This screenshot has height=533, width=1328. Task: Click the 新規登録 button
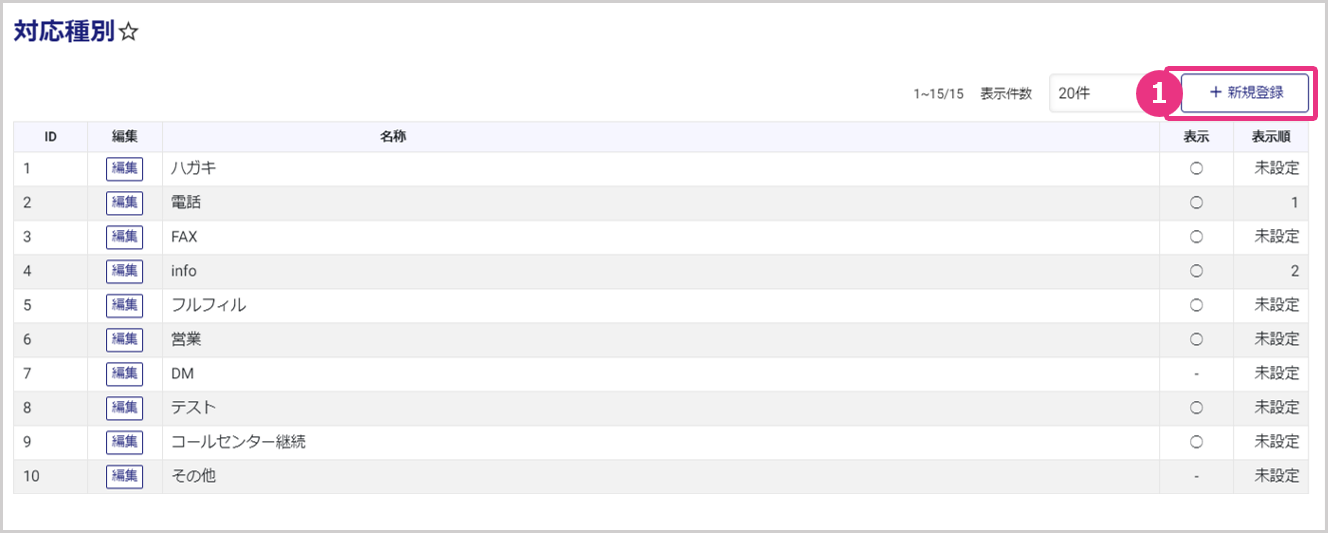tap(1245, 93)
